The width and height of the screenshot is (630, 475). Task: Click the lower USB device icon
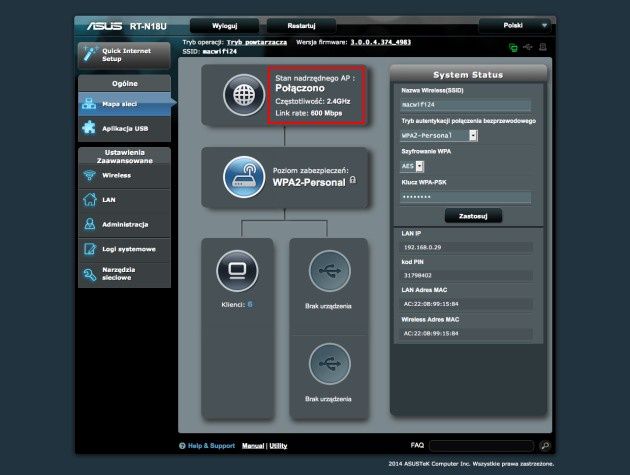(x=329, y=364)
